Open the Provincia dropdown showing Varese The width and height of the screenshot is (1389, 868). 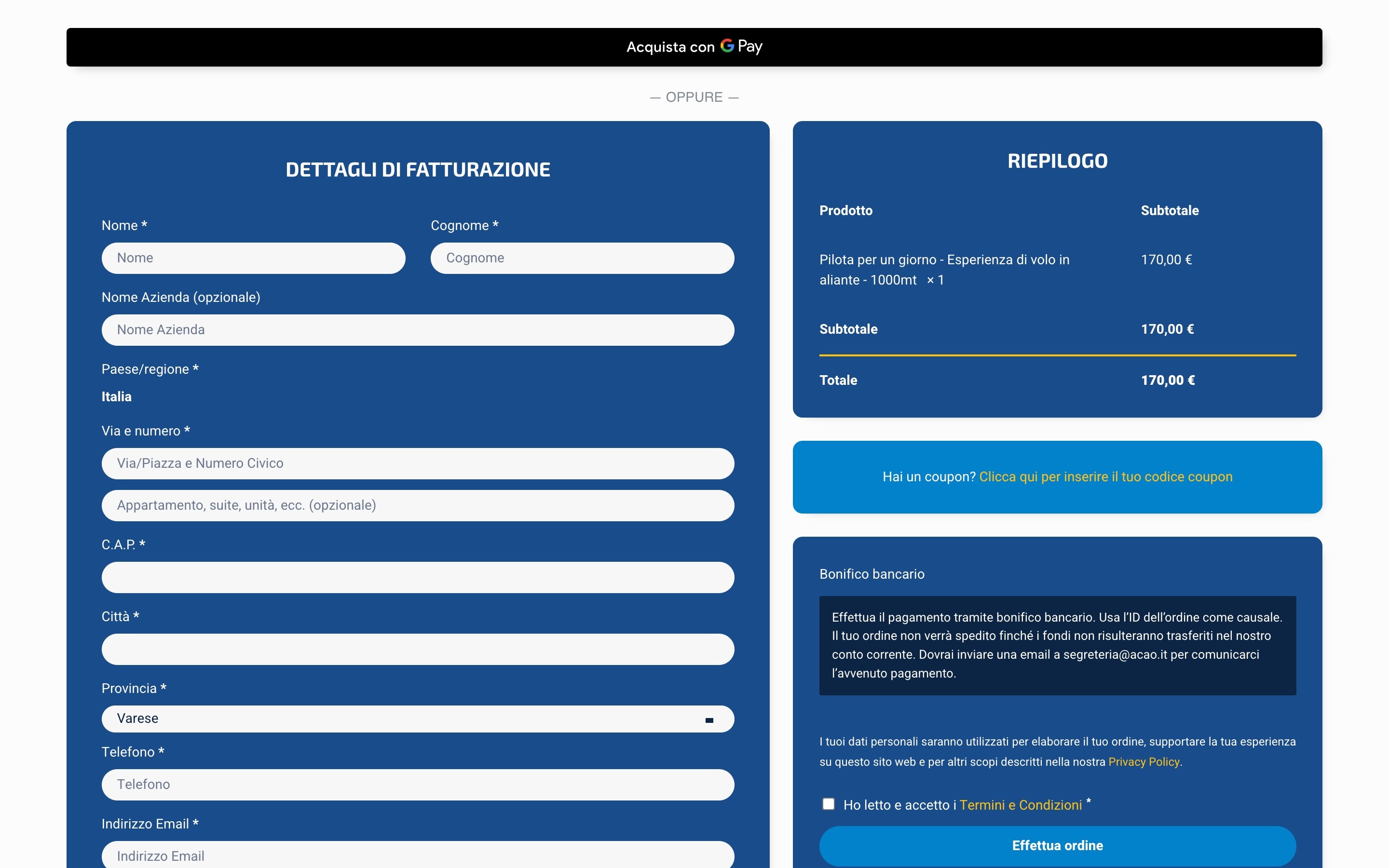point(418,719)
